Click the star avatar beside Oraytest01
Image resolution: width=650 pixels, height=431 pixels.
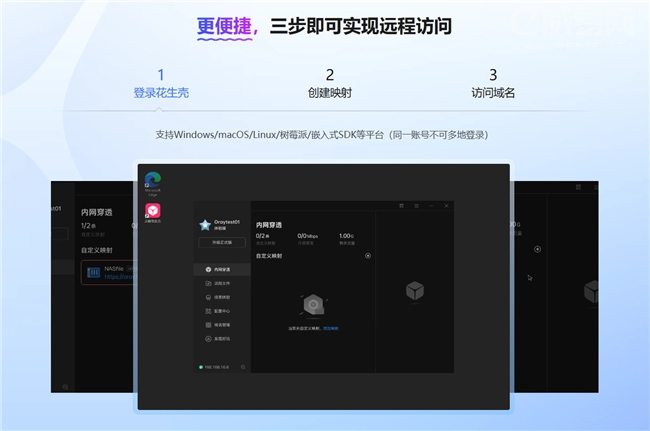click(205, 225)
